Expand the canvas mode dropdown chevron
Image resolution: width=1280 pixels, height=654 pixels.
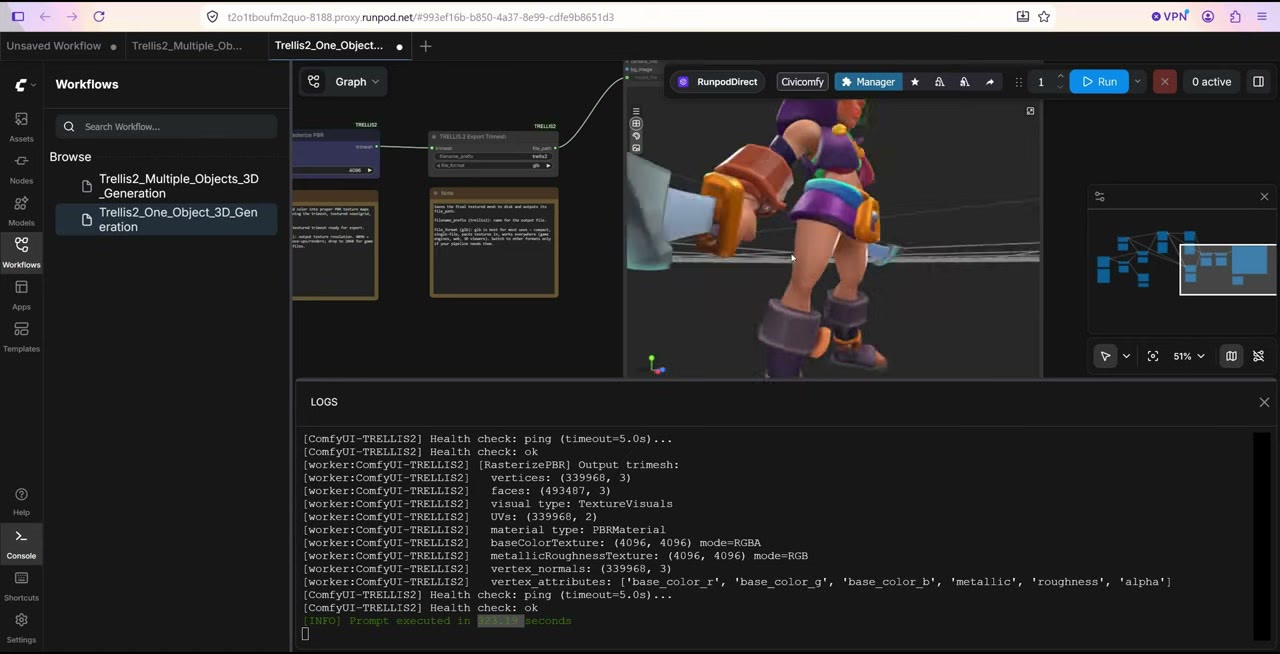click(x=1126, y=356)
